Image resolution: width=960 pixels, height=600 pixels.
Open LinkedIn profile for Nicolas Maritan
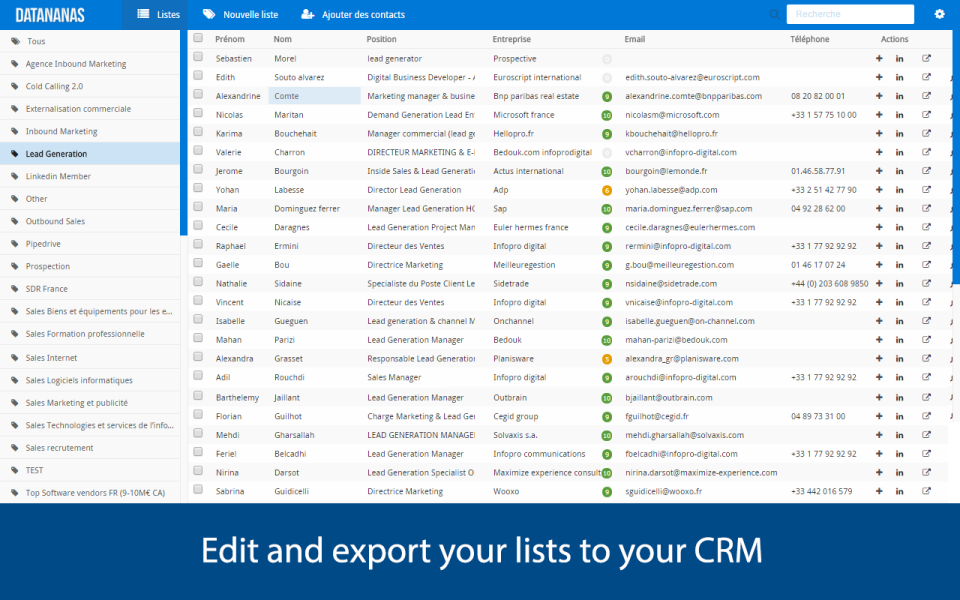coord(899,115)
